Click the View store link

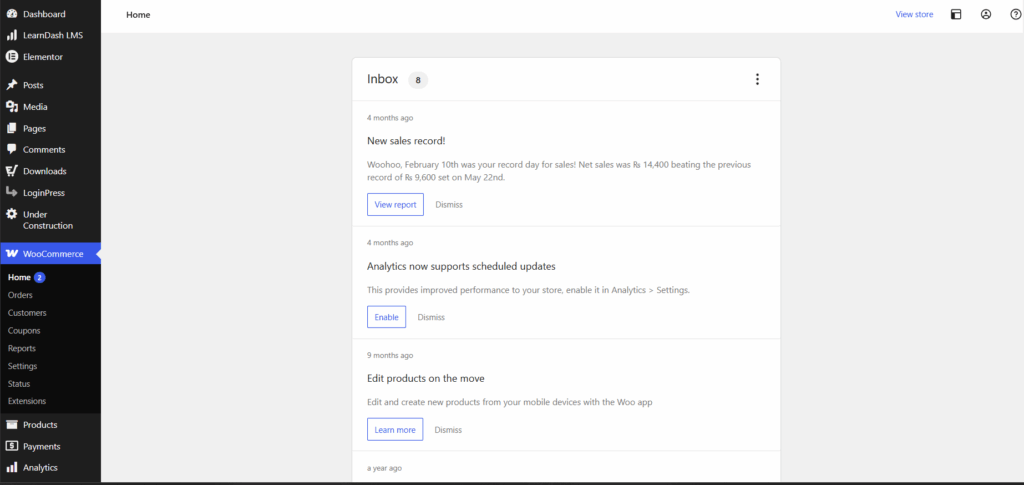tap(914, 14)
